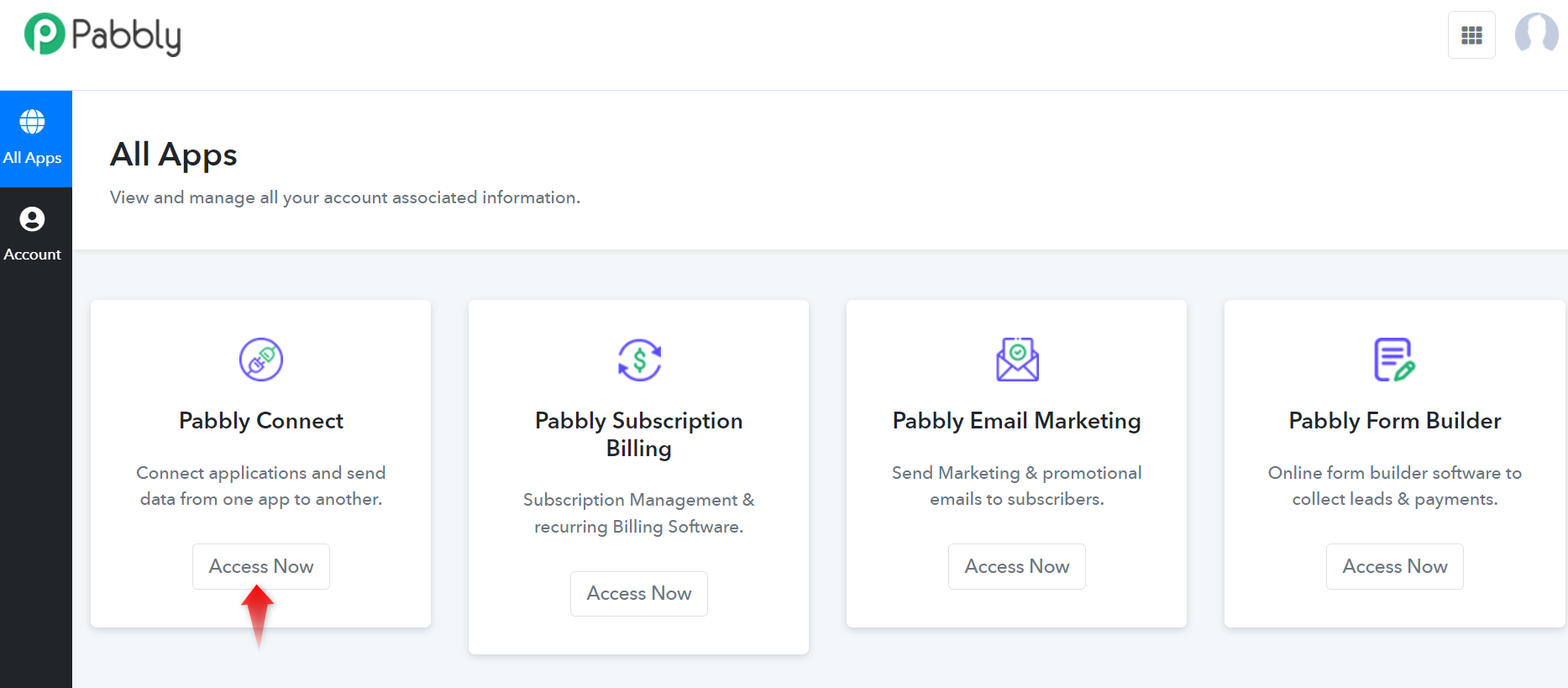
Task: Click the Pabbly Connect plug icon
Action: 261,360
